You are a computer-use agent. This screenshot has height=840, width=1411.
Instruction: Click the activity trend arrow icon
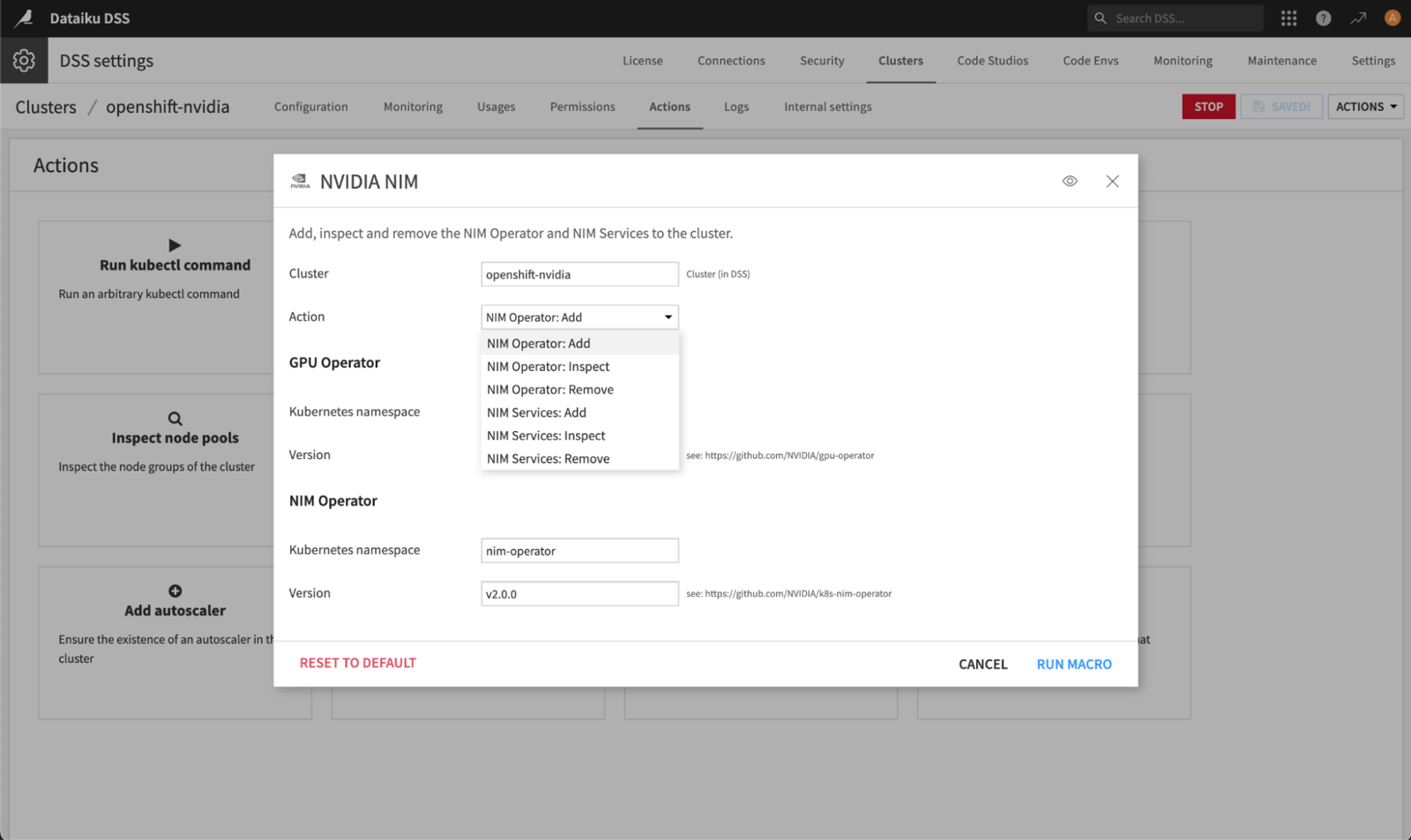(1358, 18)
